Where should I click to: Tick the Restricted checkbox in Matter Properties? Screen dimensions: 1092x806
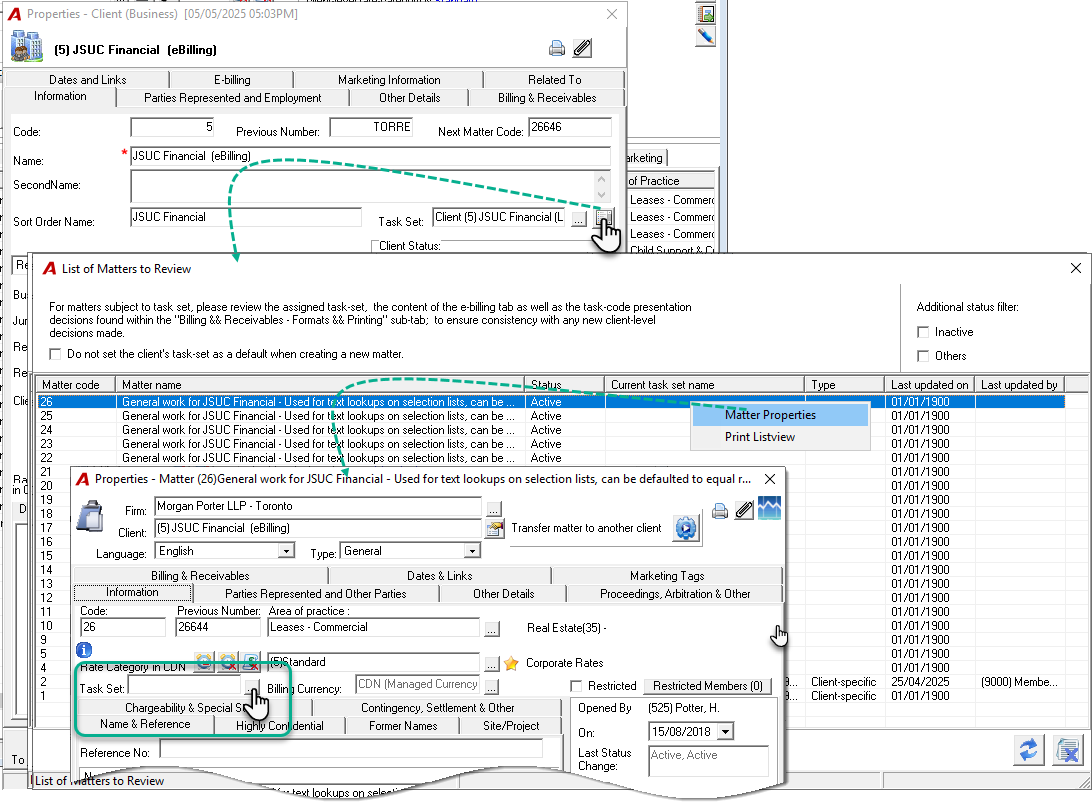pyautogui.click(x=576, y=686)
